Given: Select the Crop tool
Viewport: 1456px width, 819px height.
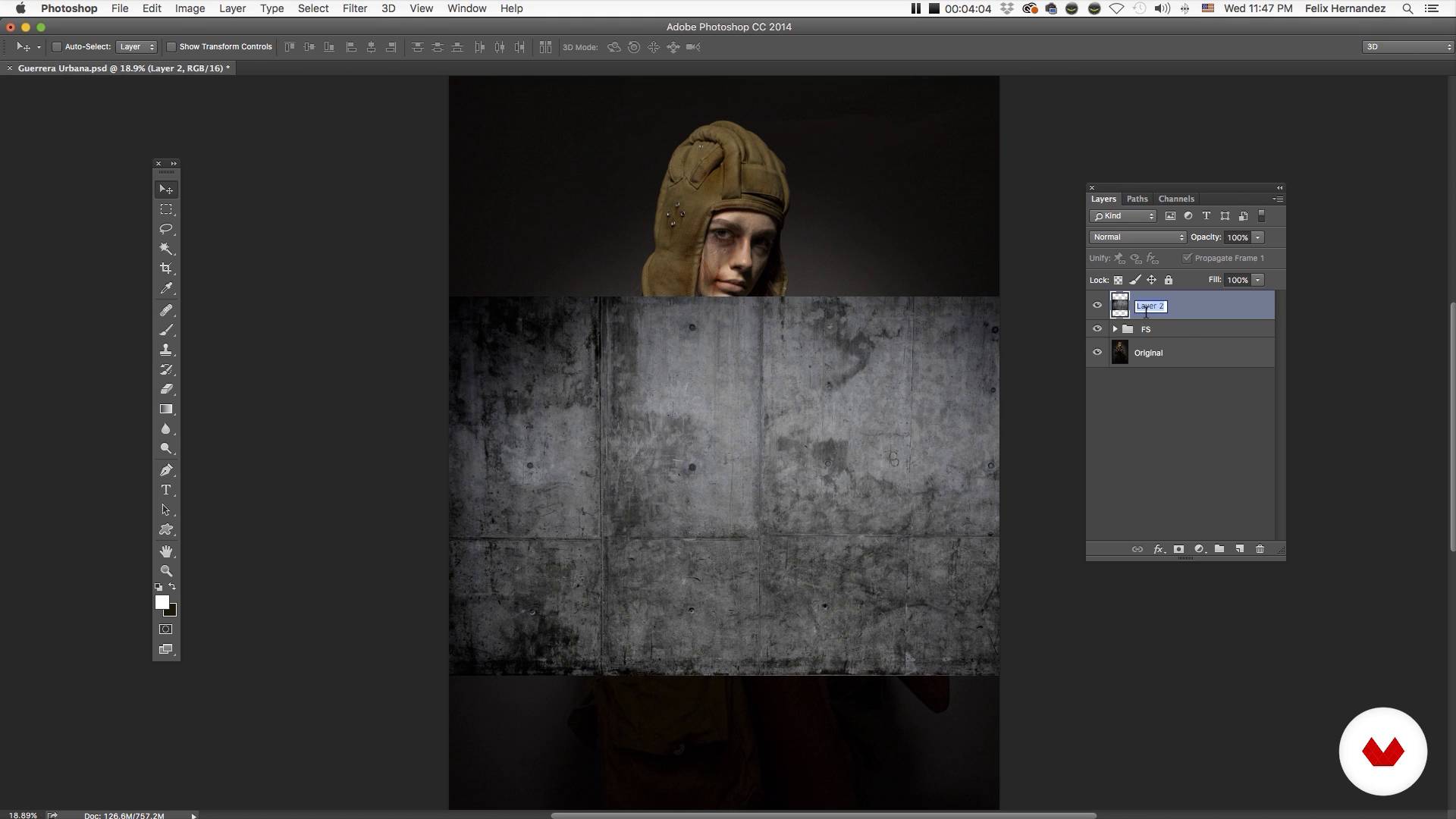Looking at the screenshot, I should click(166, 268).
